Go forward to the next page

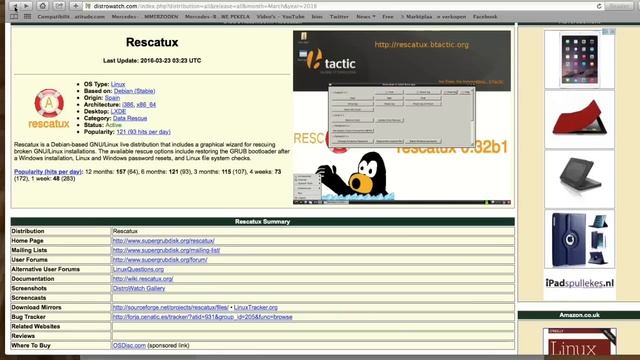pos(27,6)
